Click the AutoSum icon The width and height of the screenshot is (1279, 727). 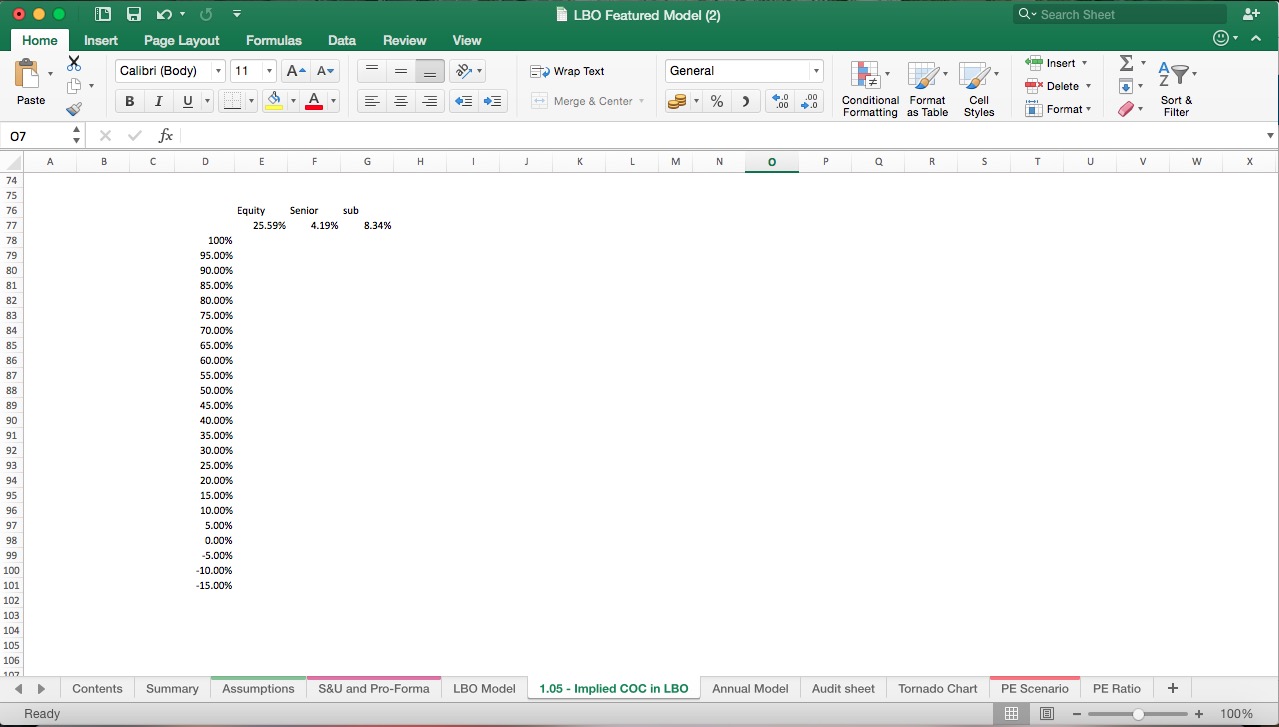[1127, 64]
